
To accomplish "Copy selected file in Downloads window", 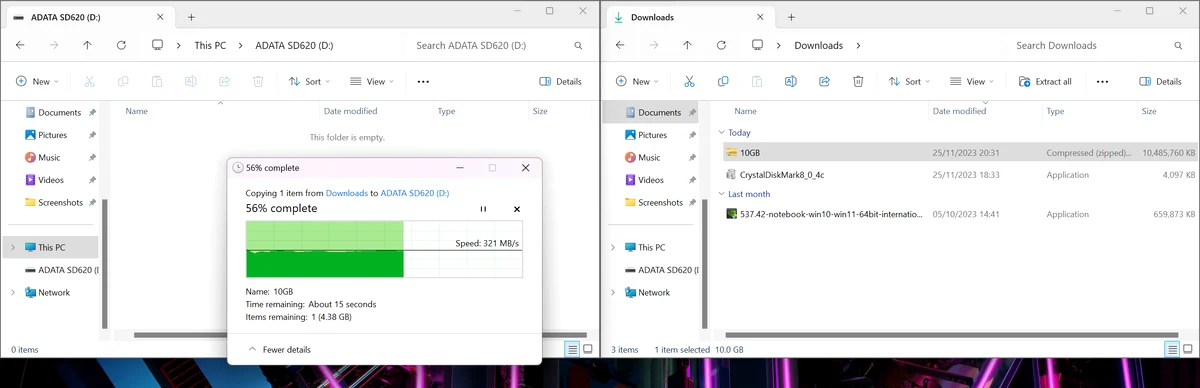I will tap(723, 82).
